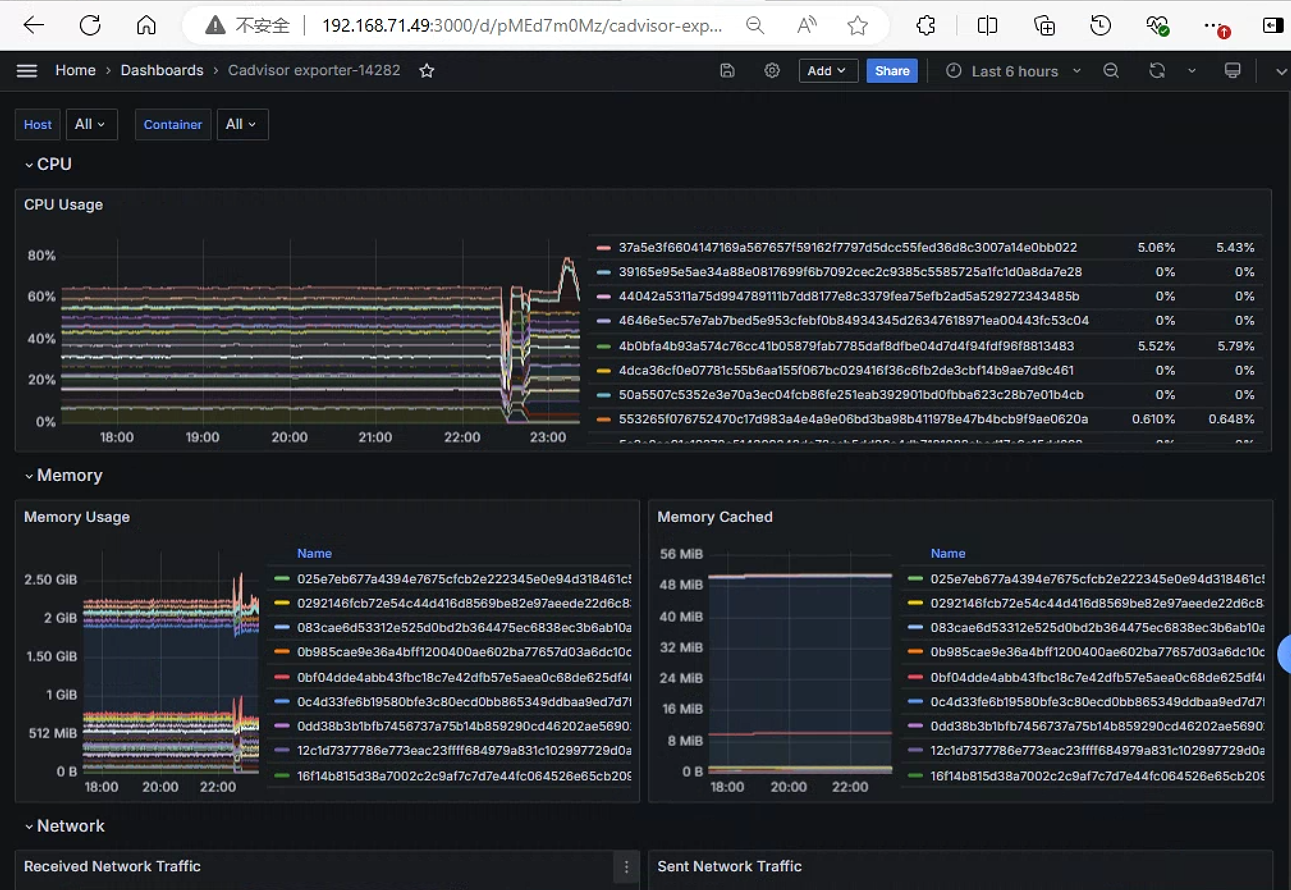Open color picker for 0292146fcb72 Memory Usage series

281,603
